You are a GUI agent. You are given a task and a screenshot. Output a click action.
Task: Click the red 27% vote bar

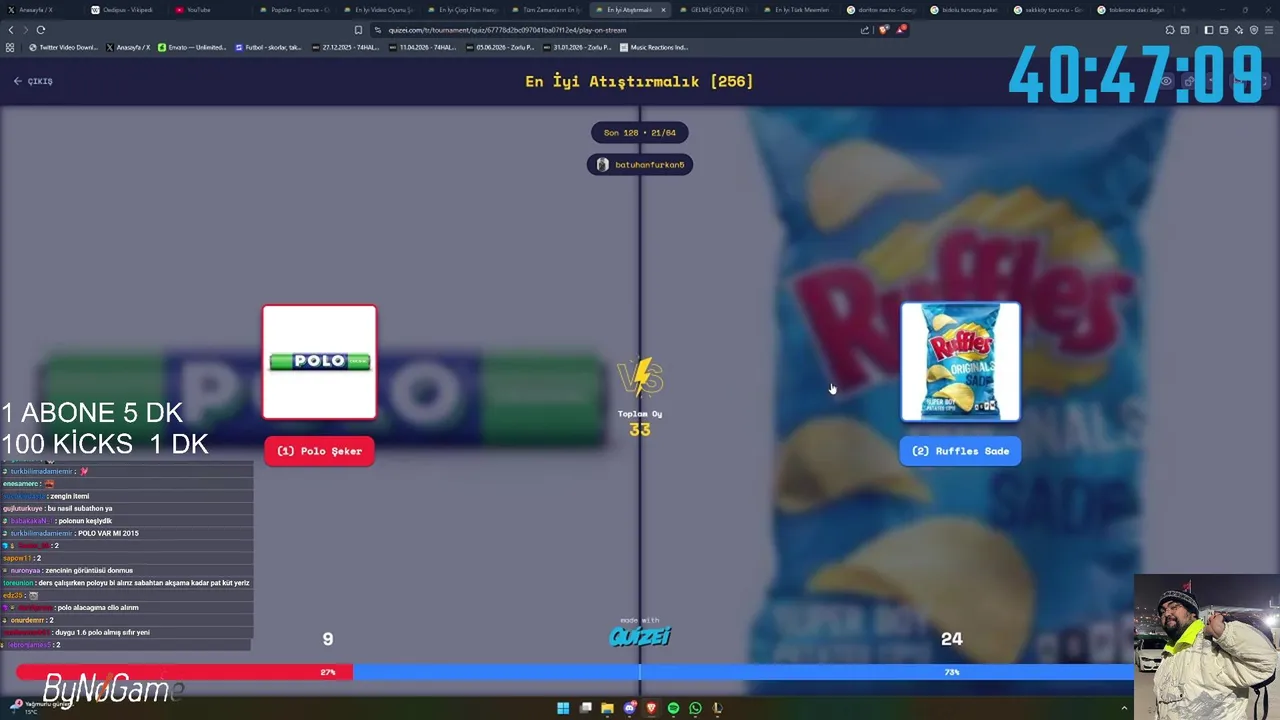click(x=184, y=672)
